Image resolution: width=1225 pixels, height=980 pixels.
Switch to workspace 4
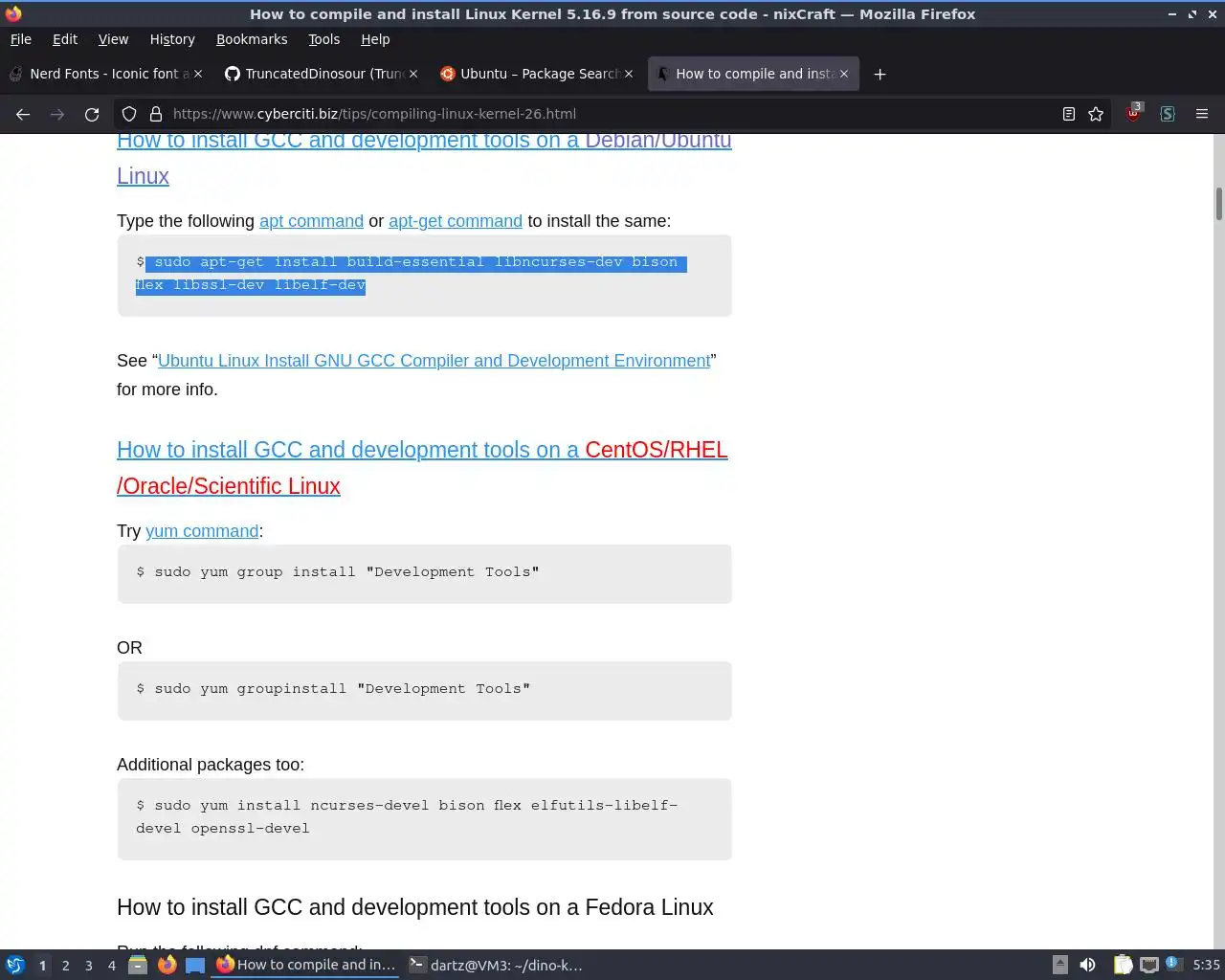(112, 966)
